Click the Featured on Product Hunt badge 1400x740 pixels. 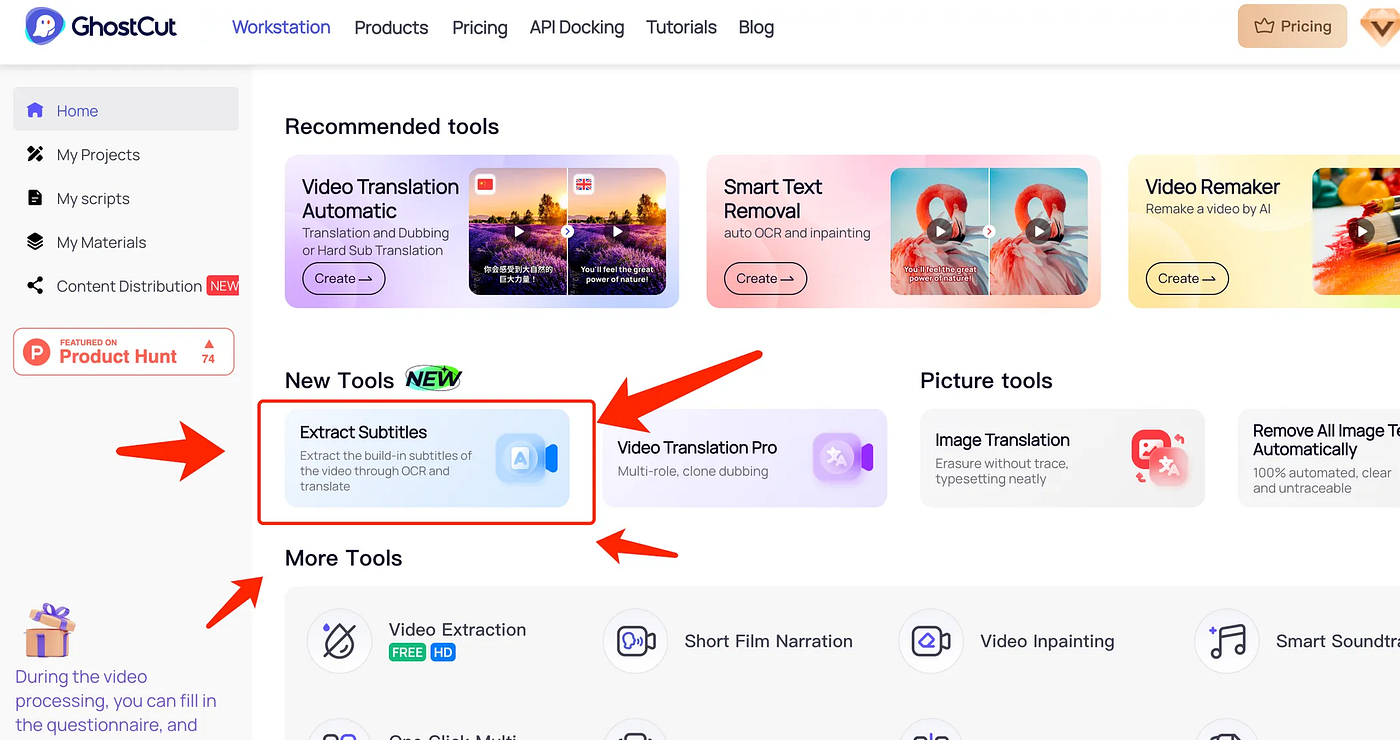click(124, 352)
